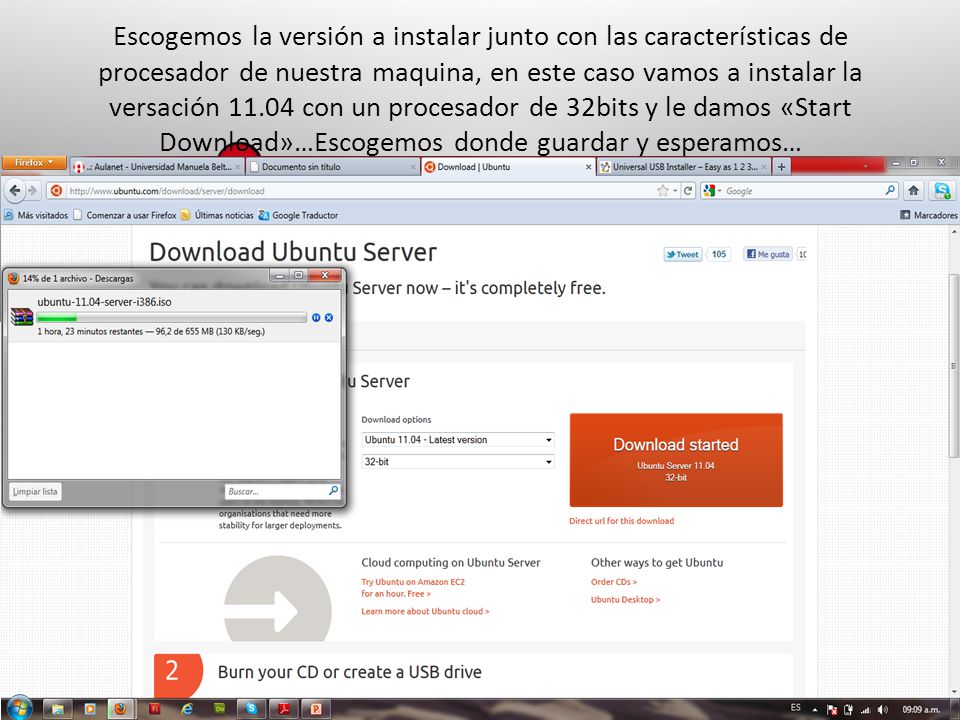Click the URL address field
Image resolution: width=960 pixels, height=720 pixels.
(x=361, y=191)
